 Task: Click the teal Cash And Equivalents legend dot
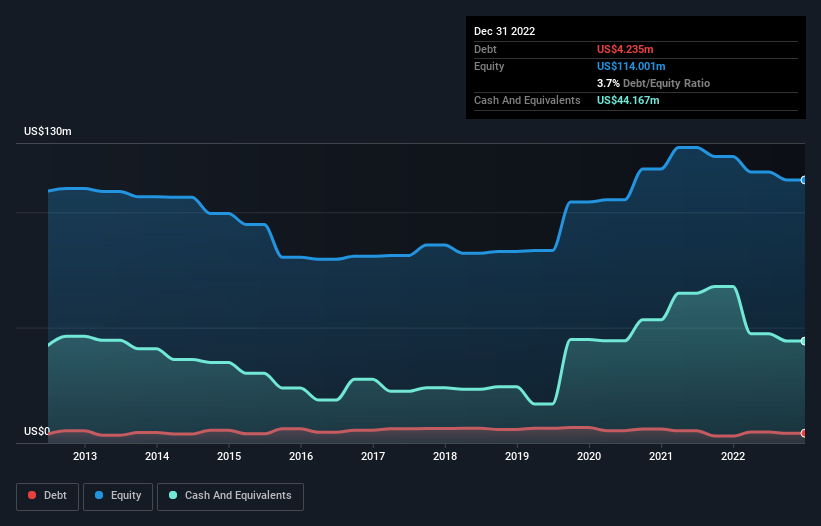click(173, 495)
